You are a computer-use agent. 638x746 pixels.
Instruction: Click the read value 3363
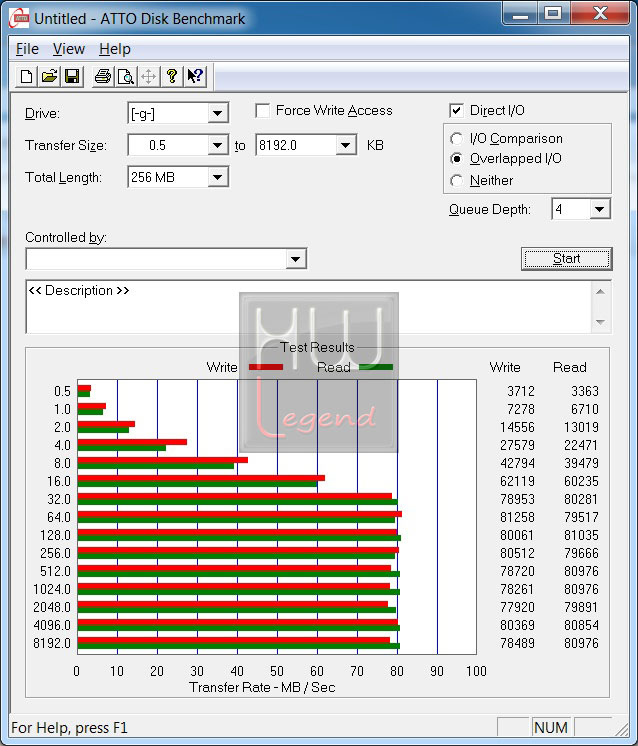585,391
